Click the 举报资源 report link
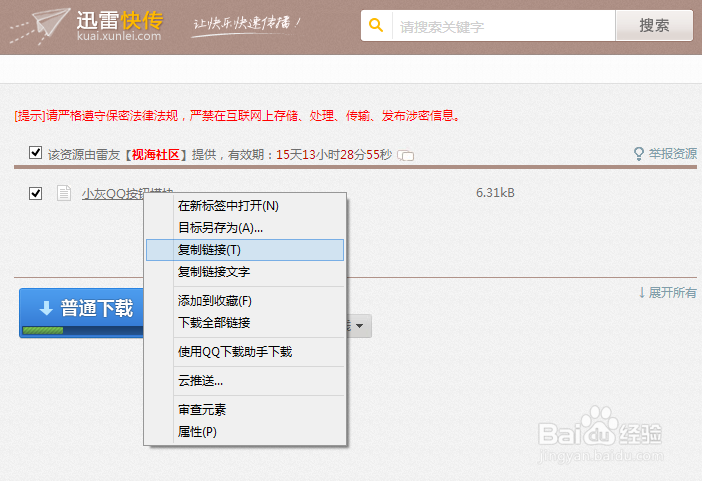 [x=673, y=154]
